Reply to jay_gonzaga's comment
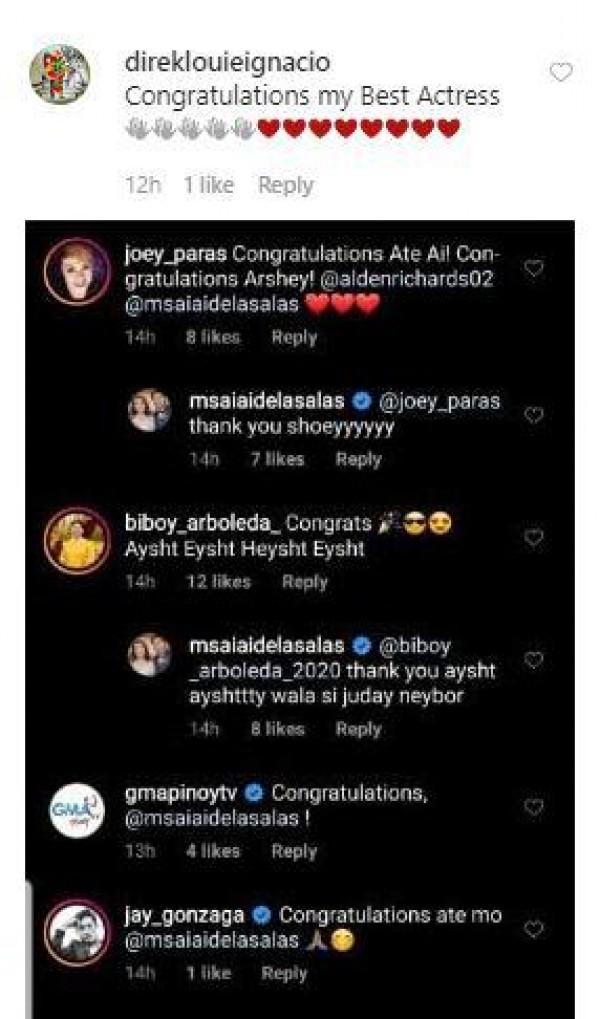The height and width of the screenshot is (1019, 600). [284, 973]
